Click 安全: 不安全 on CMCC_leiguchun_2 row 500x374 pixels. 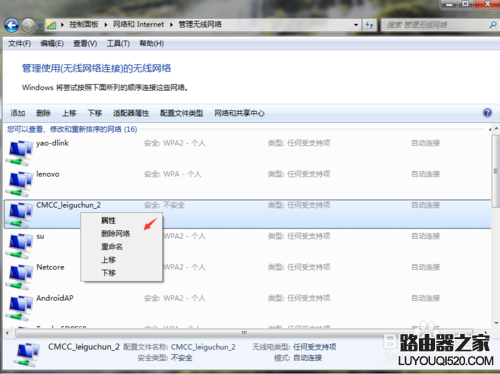tap(164, 205)
